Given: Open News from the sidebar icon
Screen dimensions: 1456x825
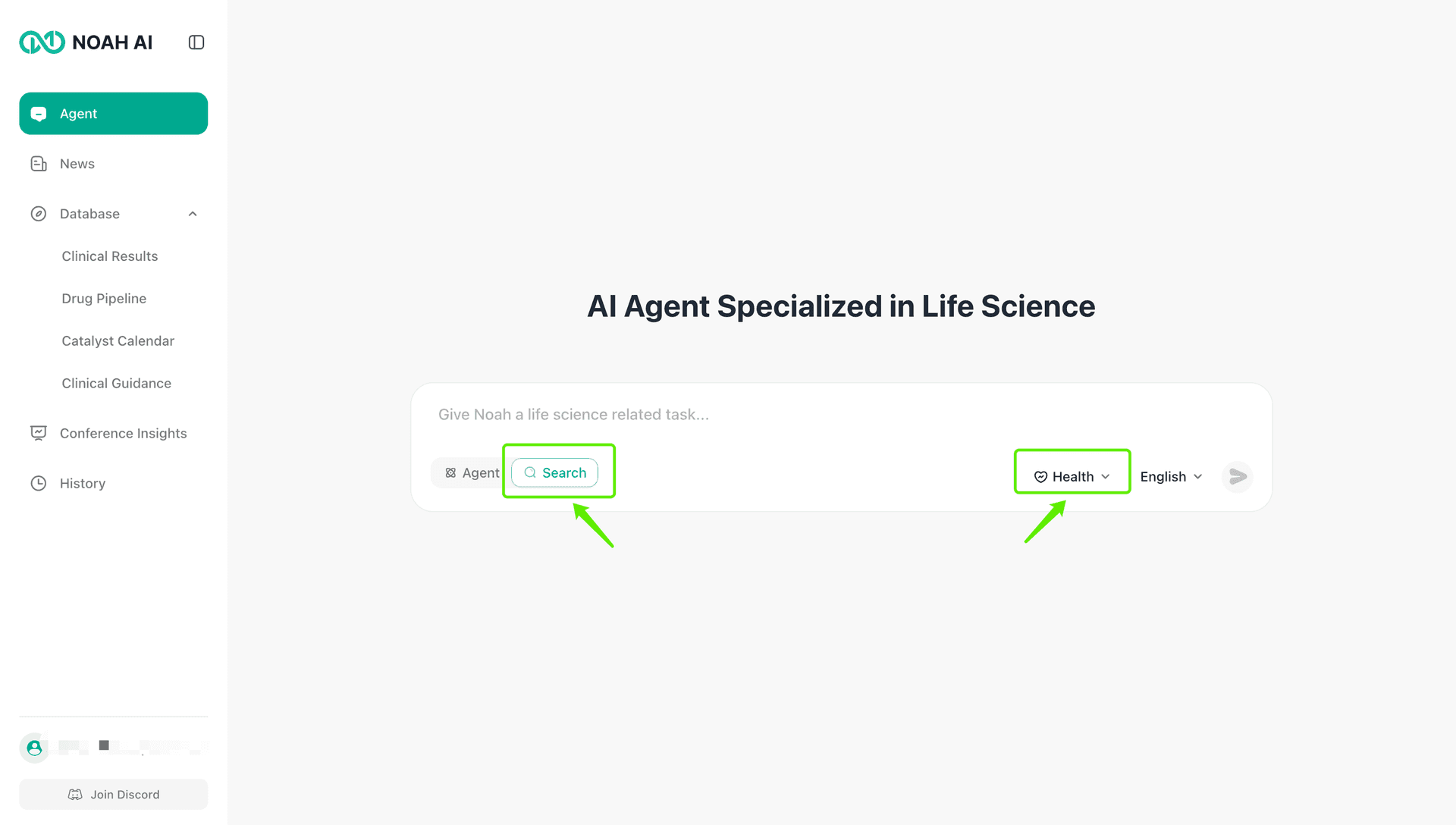Looking at the screenshot, I should [39, 163].
